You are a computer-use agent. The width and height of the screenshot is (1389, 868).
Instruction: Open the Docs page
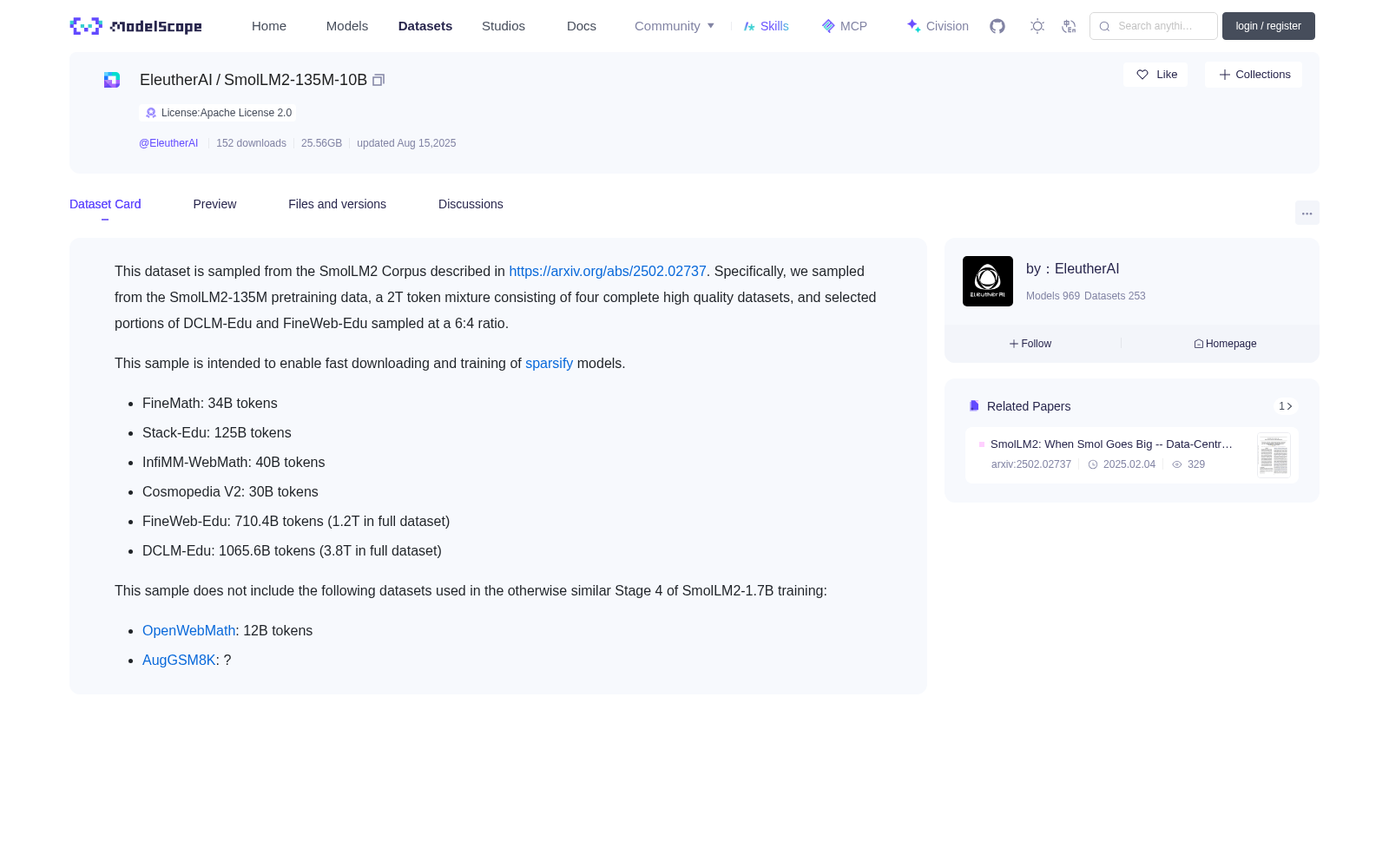click(x=582, y=26)
